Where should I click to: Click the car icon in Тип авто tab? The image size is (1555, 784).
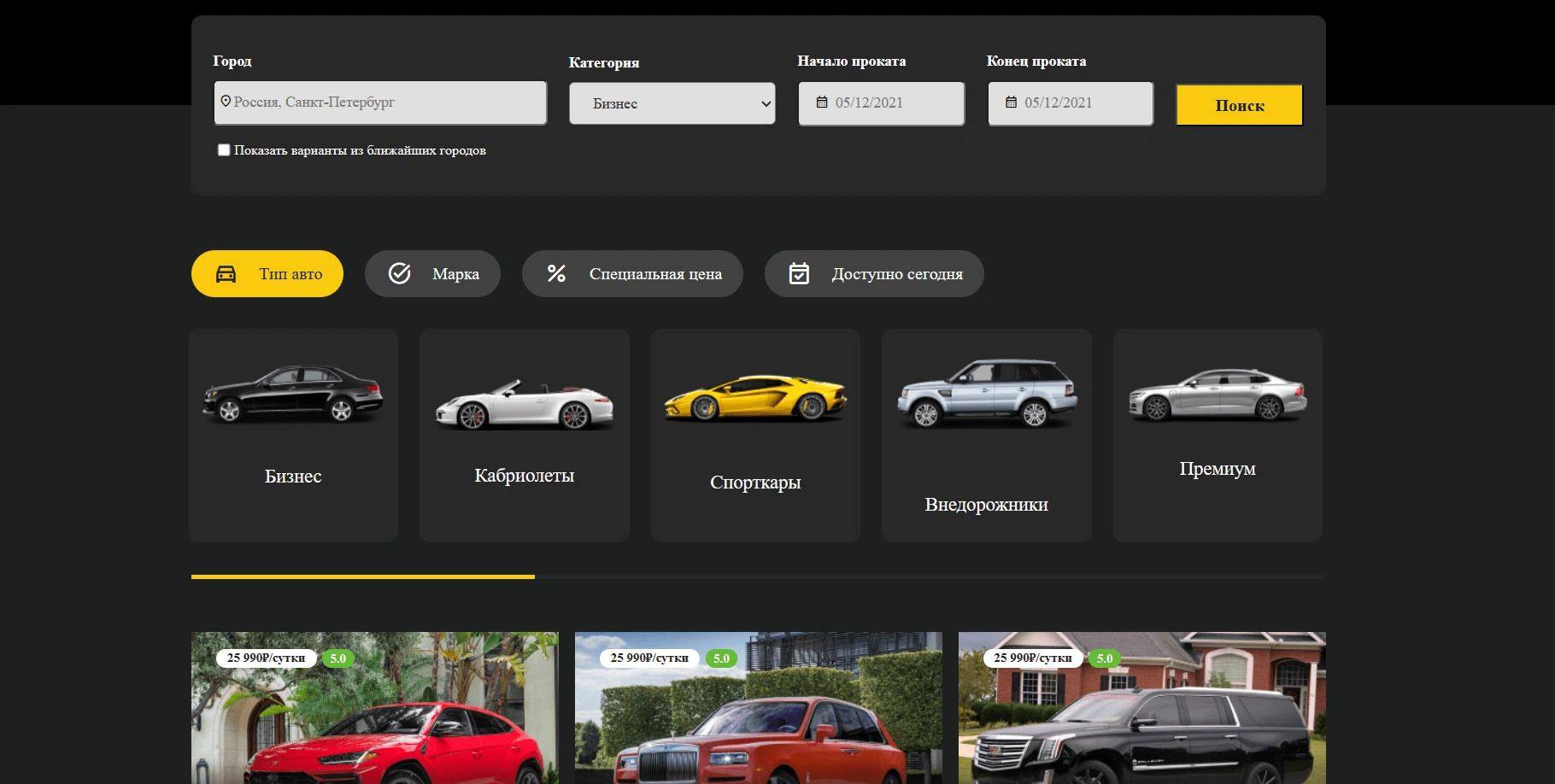[x=226, y=274]
